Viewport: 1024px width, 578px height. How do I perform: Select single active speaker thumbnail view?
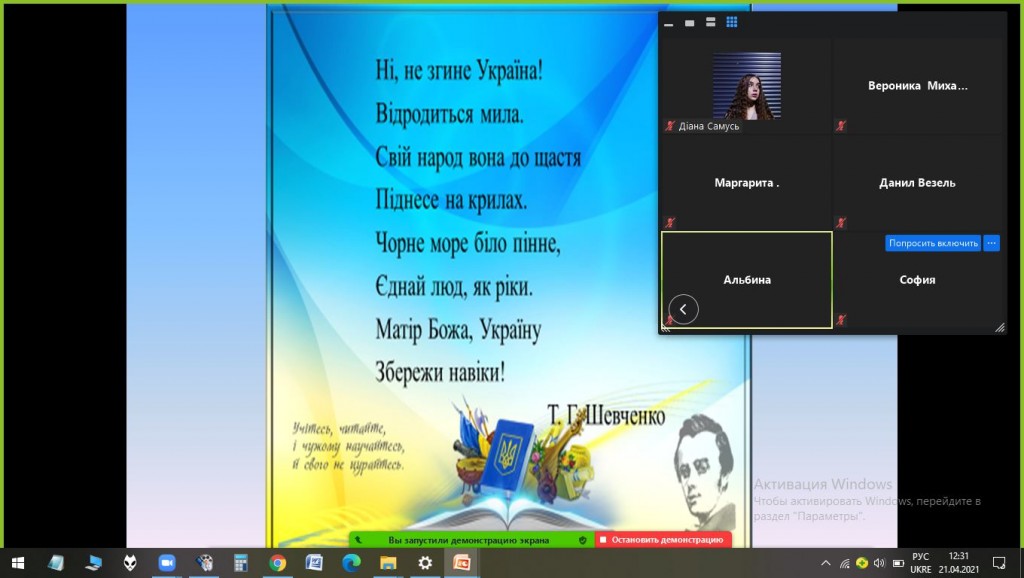click(689, 22)
